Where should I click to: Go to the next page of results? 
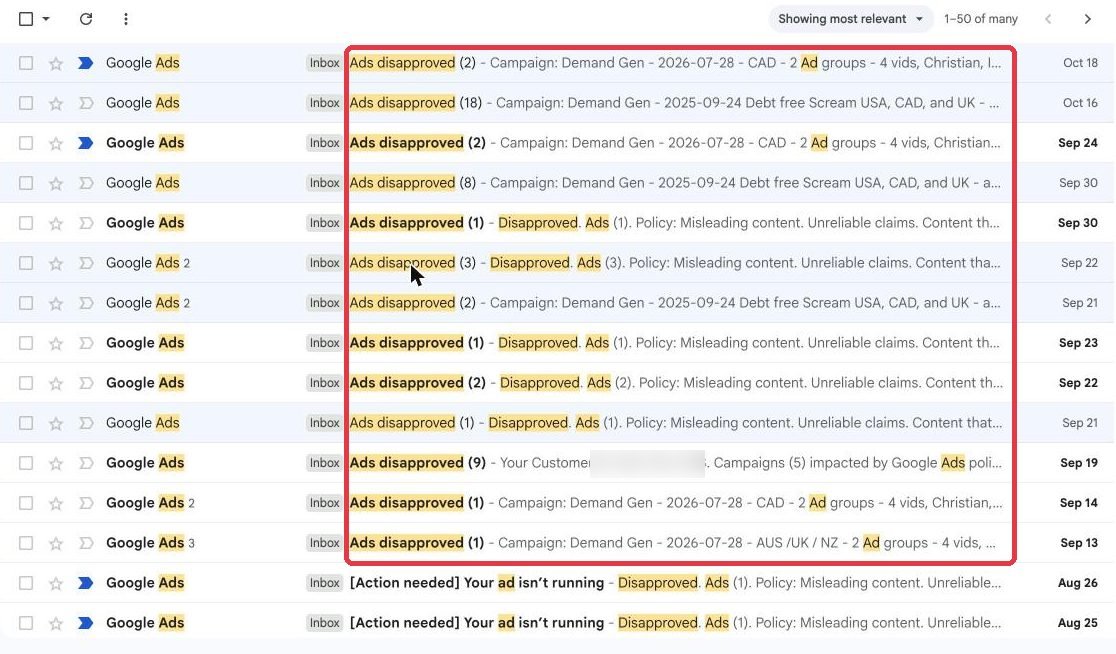coord(1088,19)
